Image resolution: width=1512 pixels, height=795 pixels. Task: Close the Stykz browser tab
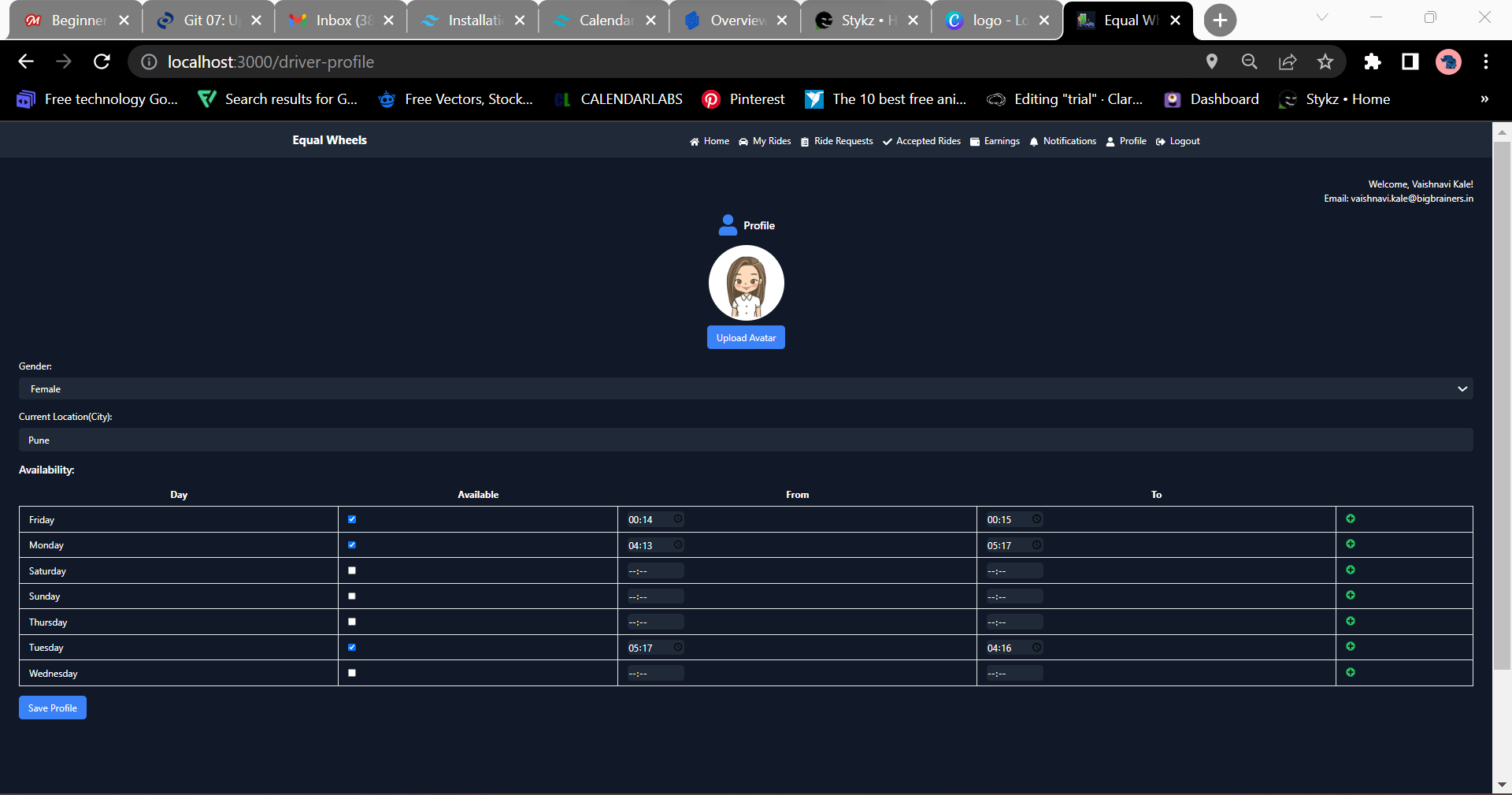913,20
